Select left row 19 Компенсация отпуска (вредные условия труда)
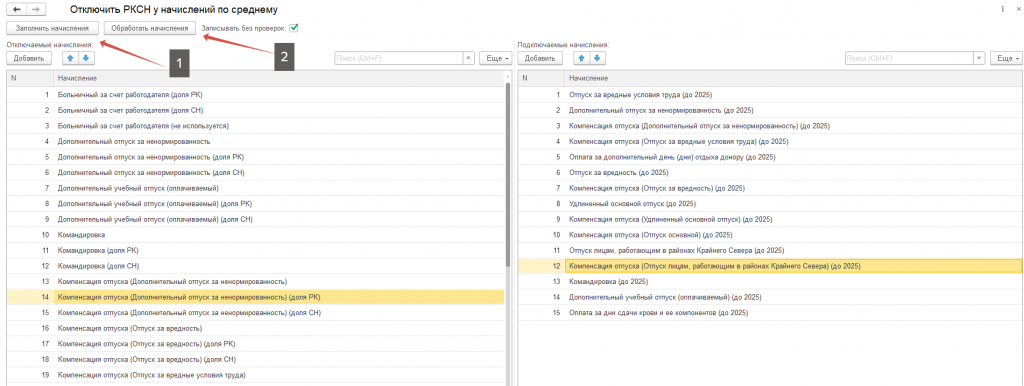The width and height of the screenshot is (1024, 386). click(256, 376)
